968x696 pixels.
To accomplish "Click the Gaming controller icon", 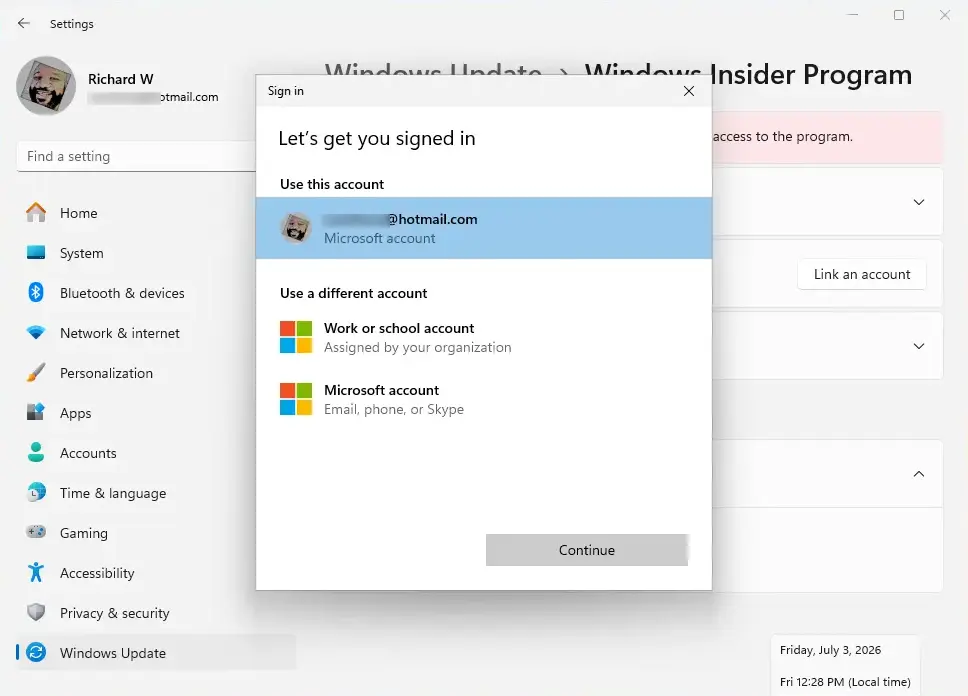I will coord(36,532).
